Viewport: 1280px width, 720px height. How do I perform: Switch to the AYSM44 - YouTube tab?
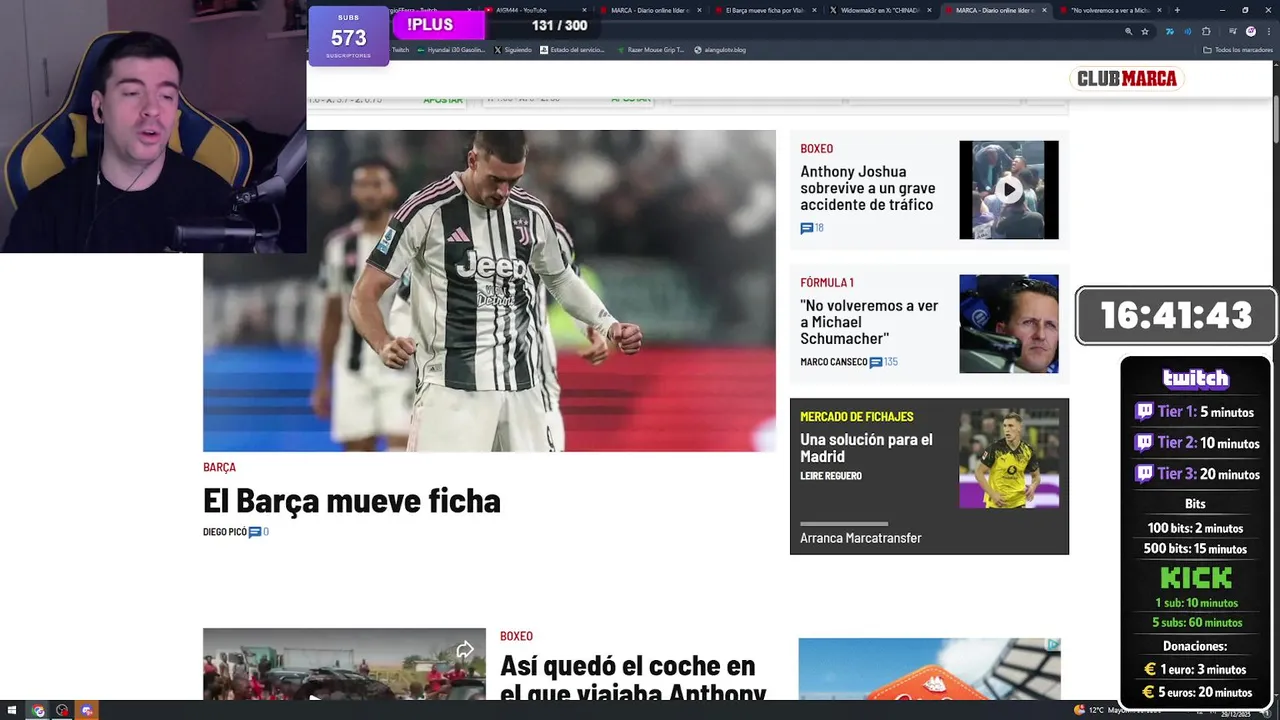pyautogui.click(x=535, y=10)
